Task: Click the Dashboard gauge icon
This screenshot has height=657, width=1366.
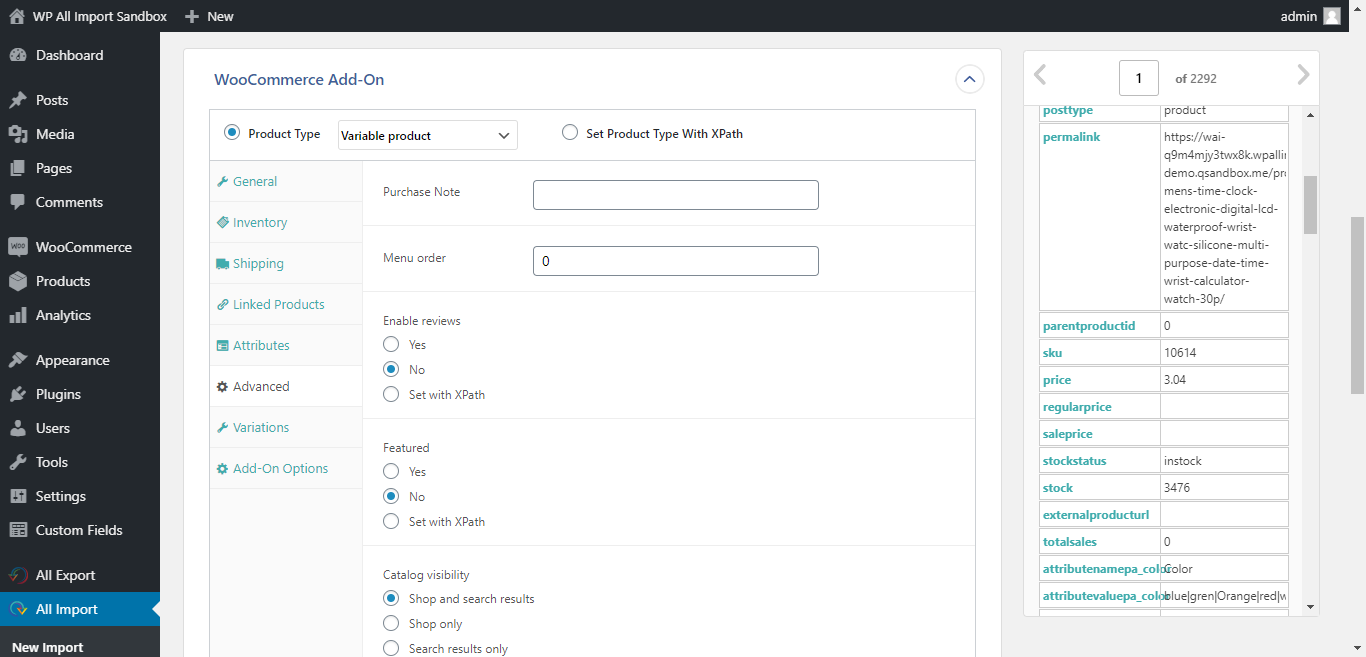Action: pos(18,55)
